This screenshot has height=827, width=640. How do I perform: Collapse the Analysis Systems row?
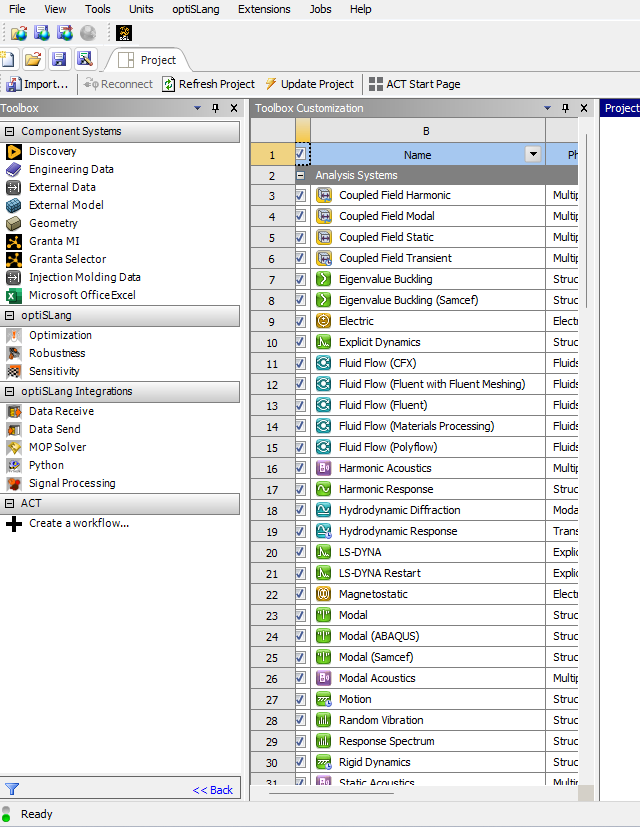301,175
